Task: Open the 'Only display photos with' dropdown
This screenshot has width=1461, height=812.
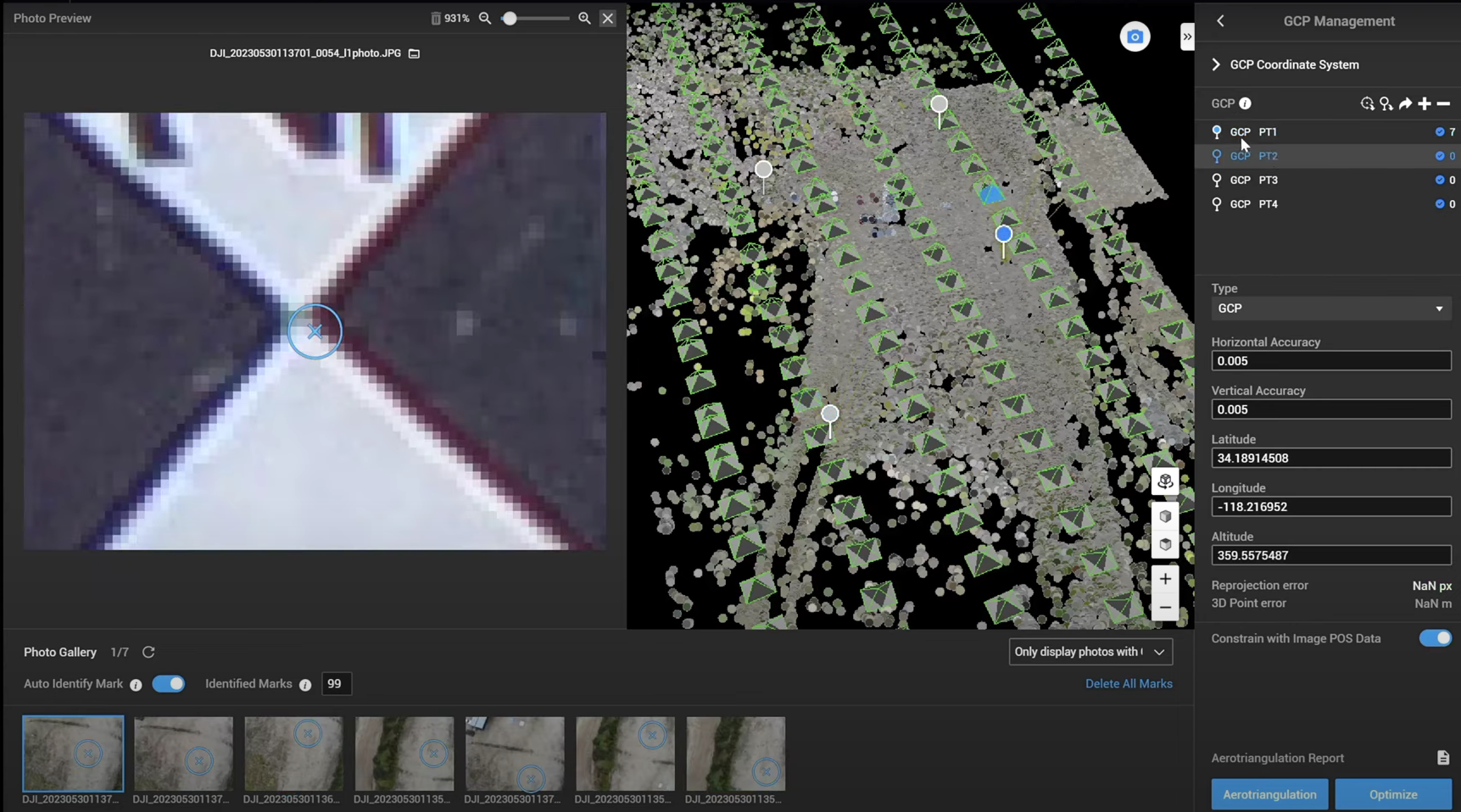Action: point(1090,652)
